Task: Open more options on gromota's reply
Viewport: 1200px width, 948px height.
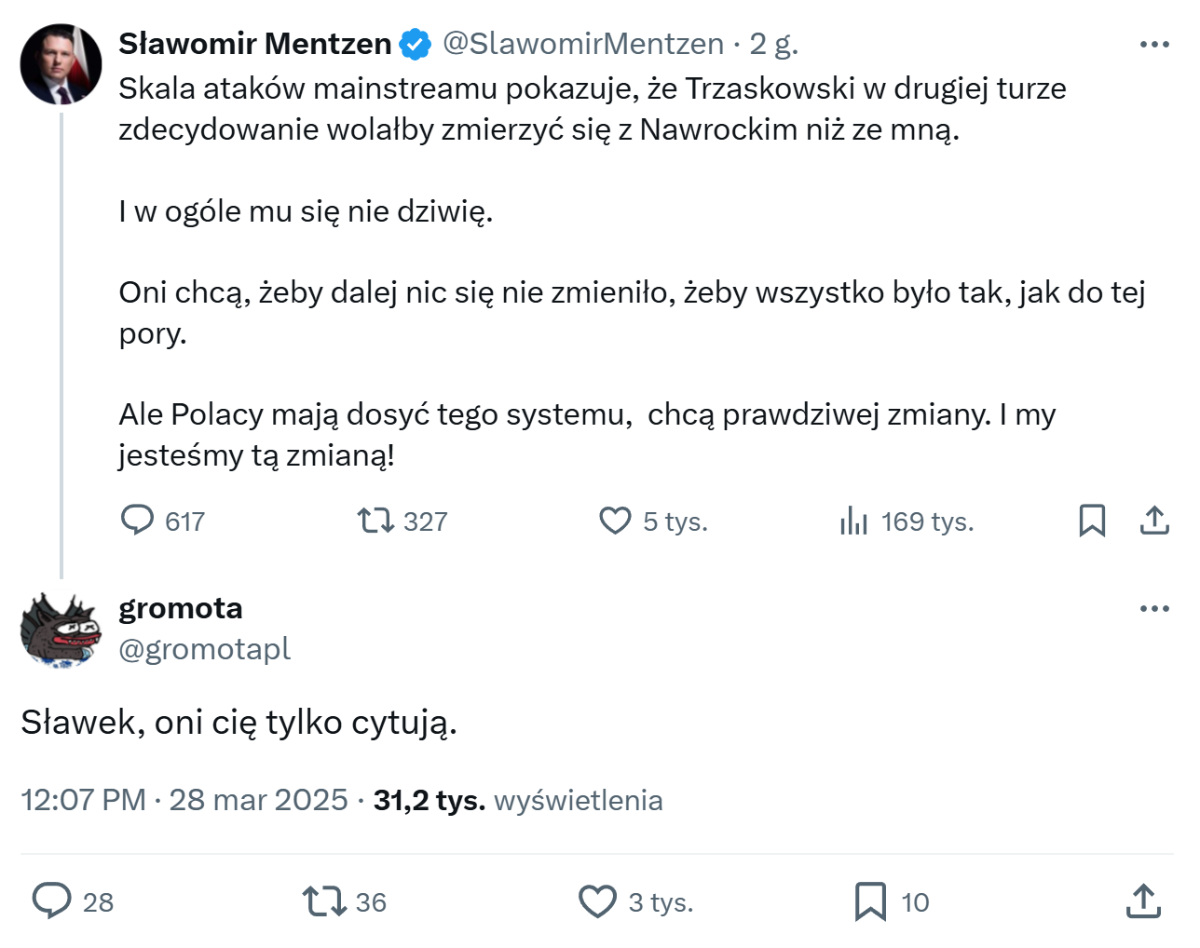Action: (1154, 609)
